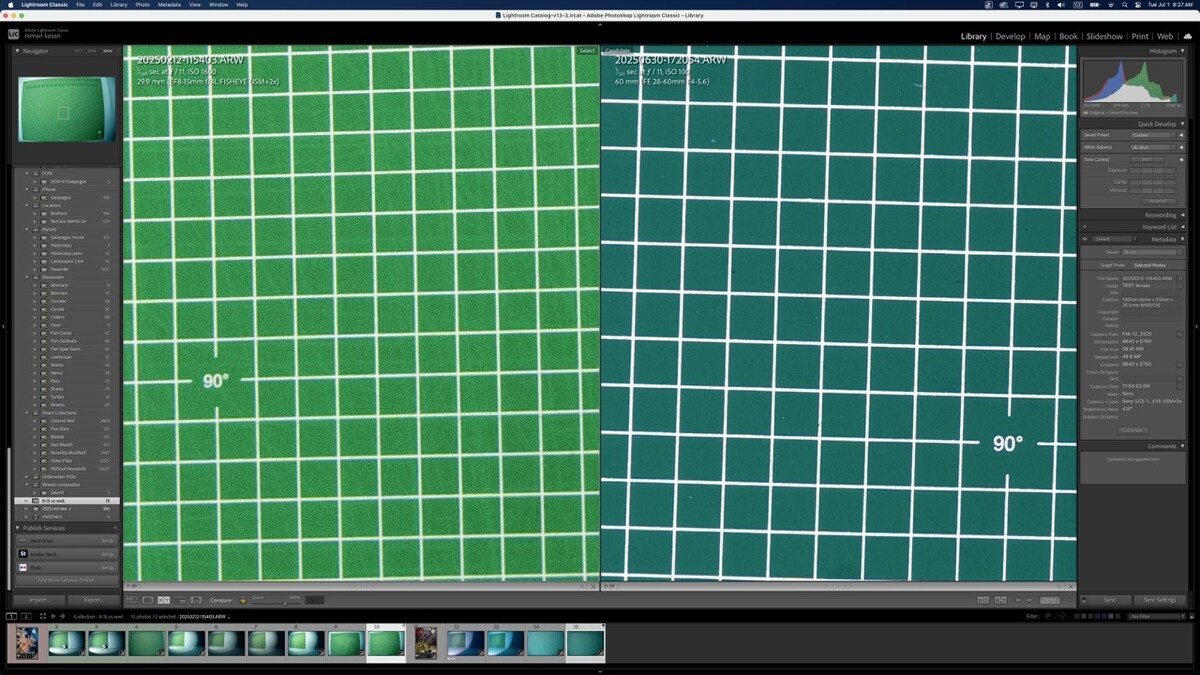
Task: Toggle the second monitor window icon
Action: pos(25,616)
